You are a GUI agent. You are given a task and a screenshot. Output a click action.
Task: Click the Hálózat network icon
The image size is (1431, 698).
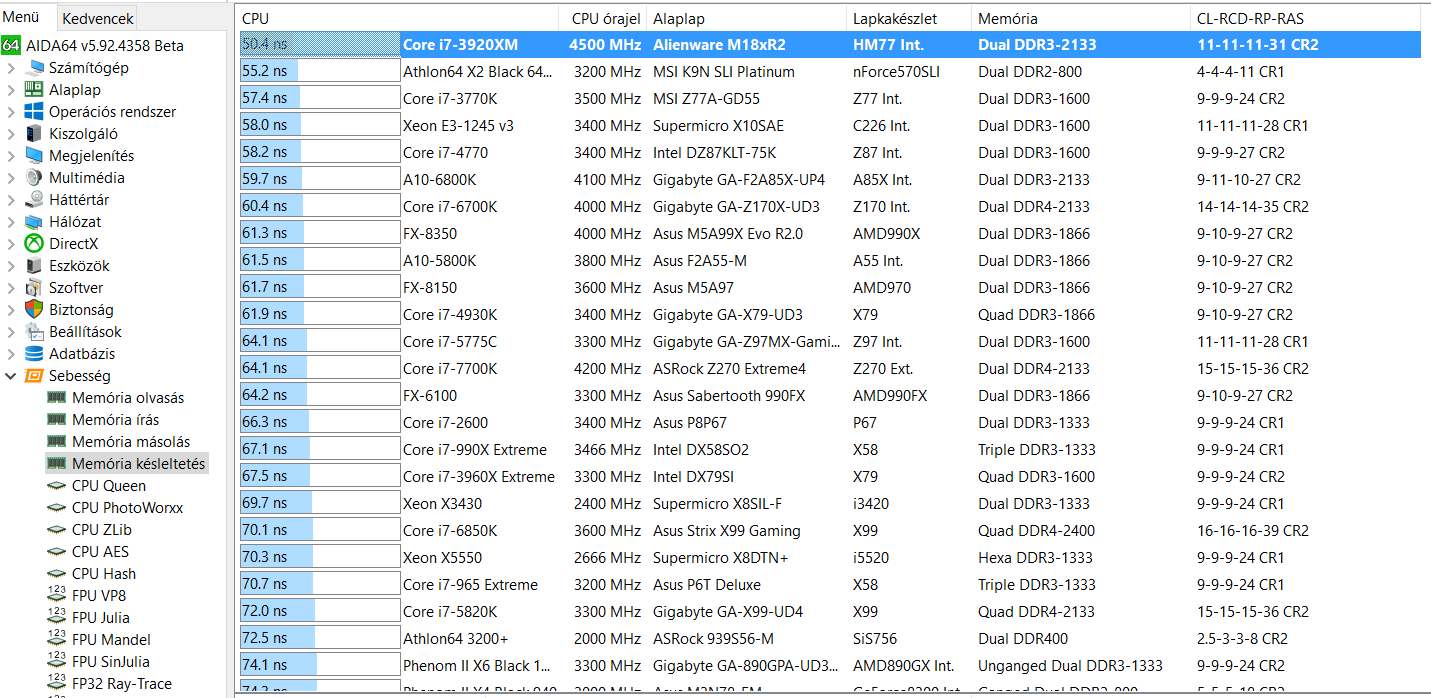click(34, 222)
